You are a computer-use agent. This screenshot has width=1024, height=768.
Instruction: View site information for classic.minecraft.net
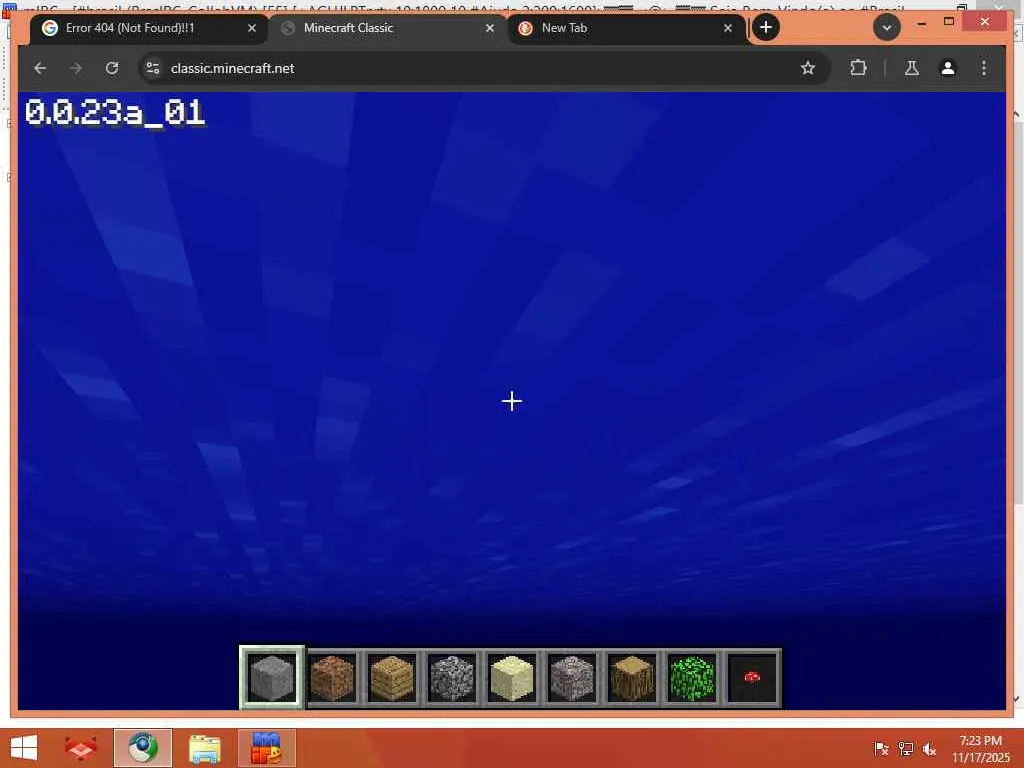[x=153, y=68]
